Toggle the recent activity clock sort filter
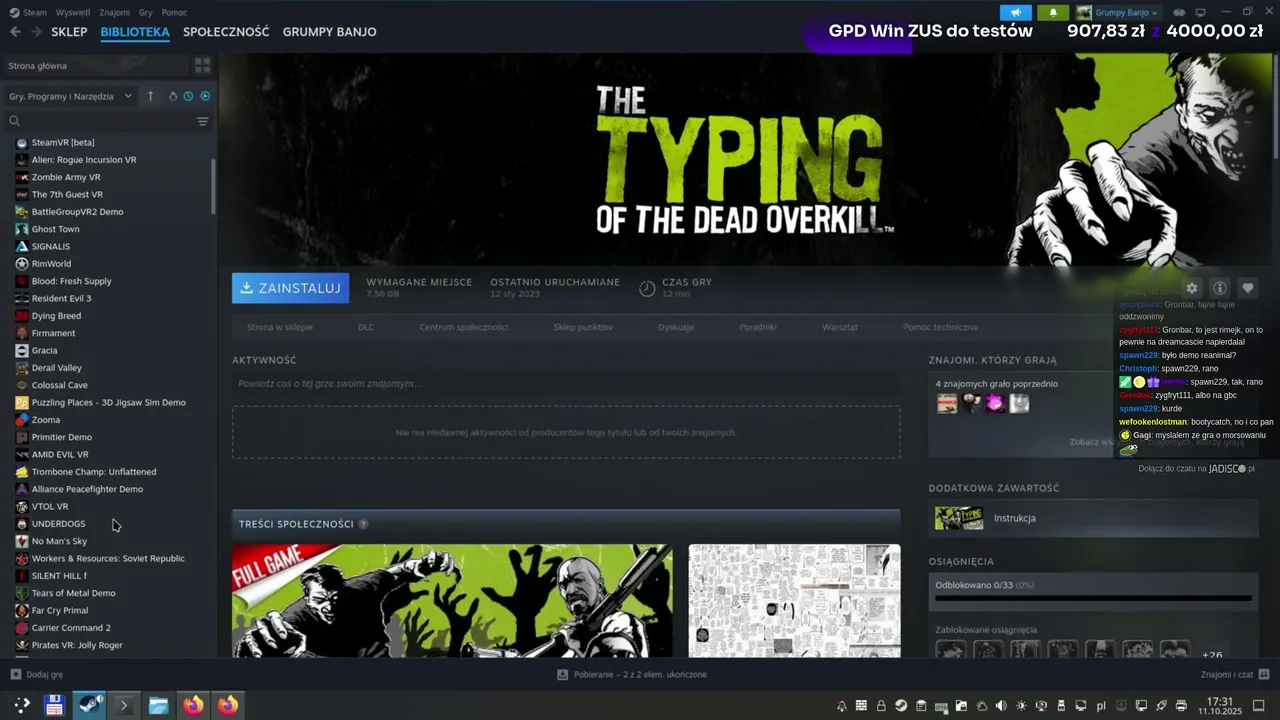1280x720 pixels. click(x=188, y=96)
